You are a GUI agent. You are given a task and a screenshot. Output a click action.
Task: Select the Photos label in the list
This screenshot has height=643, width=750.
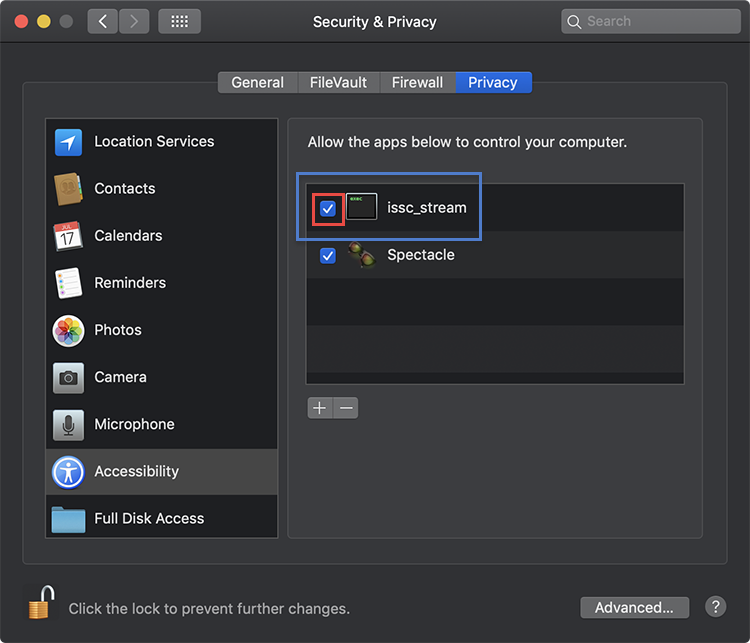pyautogui.click(x=118, y=330)
